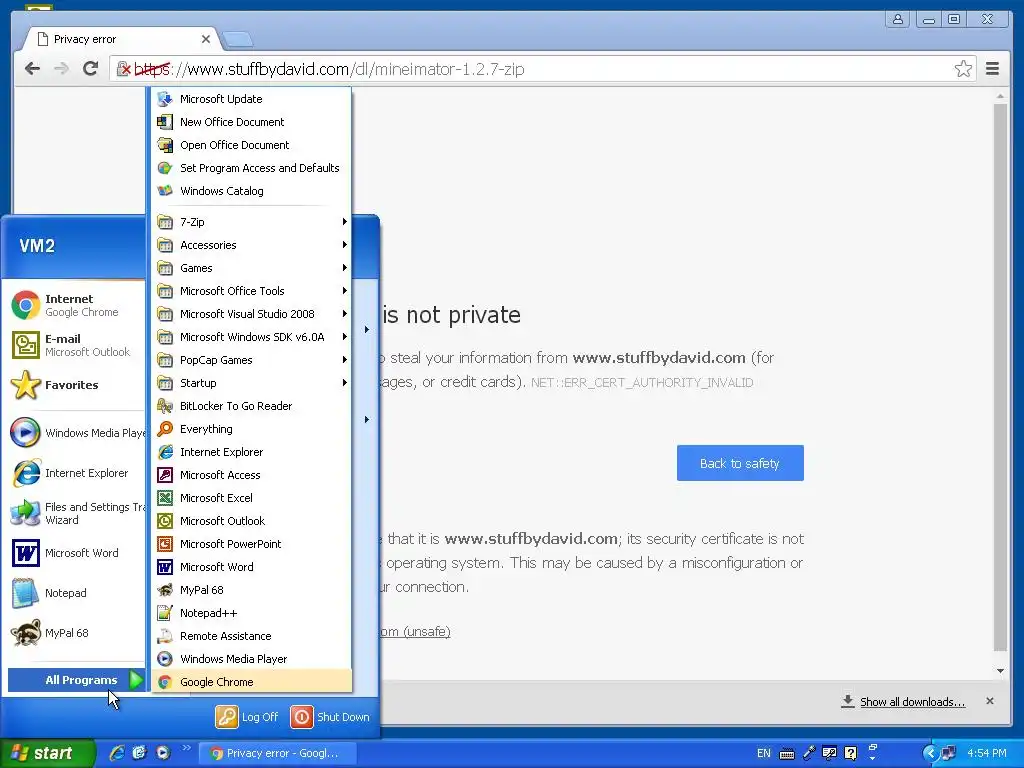Click the Microsoft Outlook icon in All Programs
Screen dimensions: 1024x768
[165, 520]
